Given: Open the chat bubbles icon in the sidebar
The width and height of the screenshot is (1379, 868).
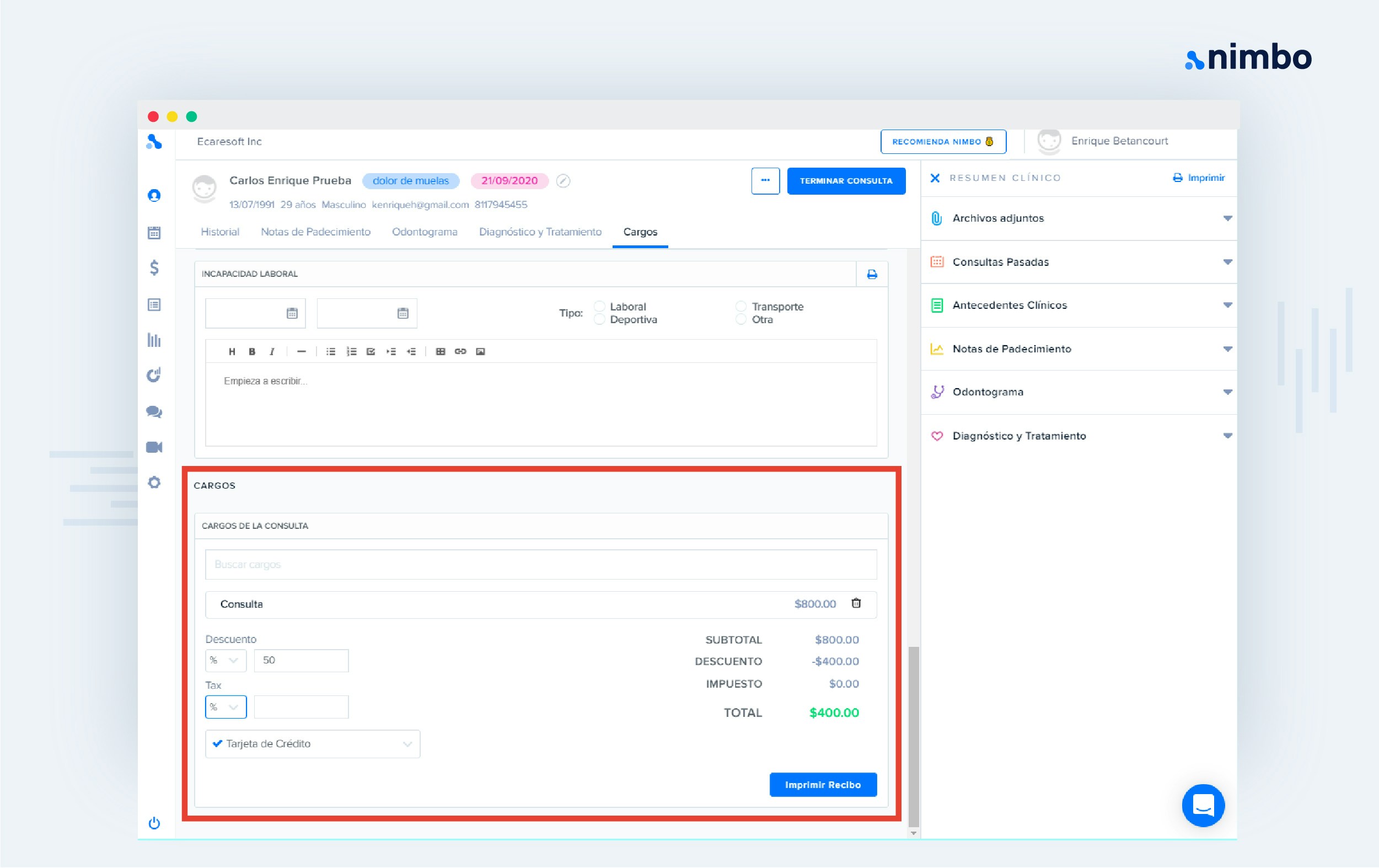Looking at the screenshot, I should click(x=154, y=411).
